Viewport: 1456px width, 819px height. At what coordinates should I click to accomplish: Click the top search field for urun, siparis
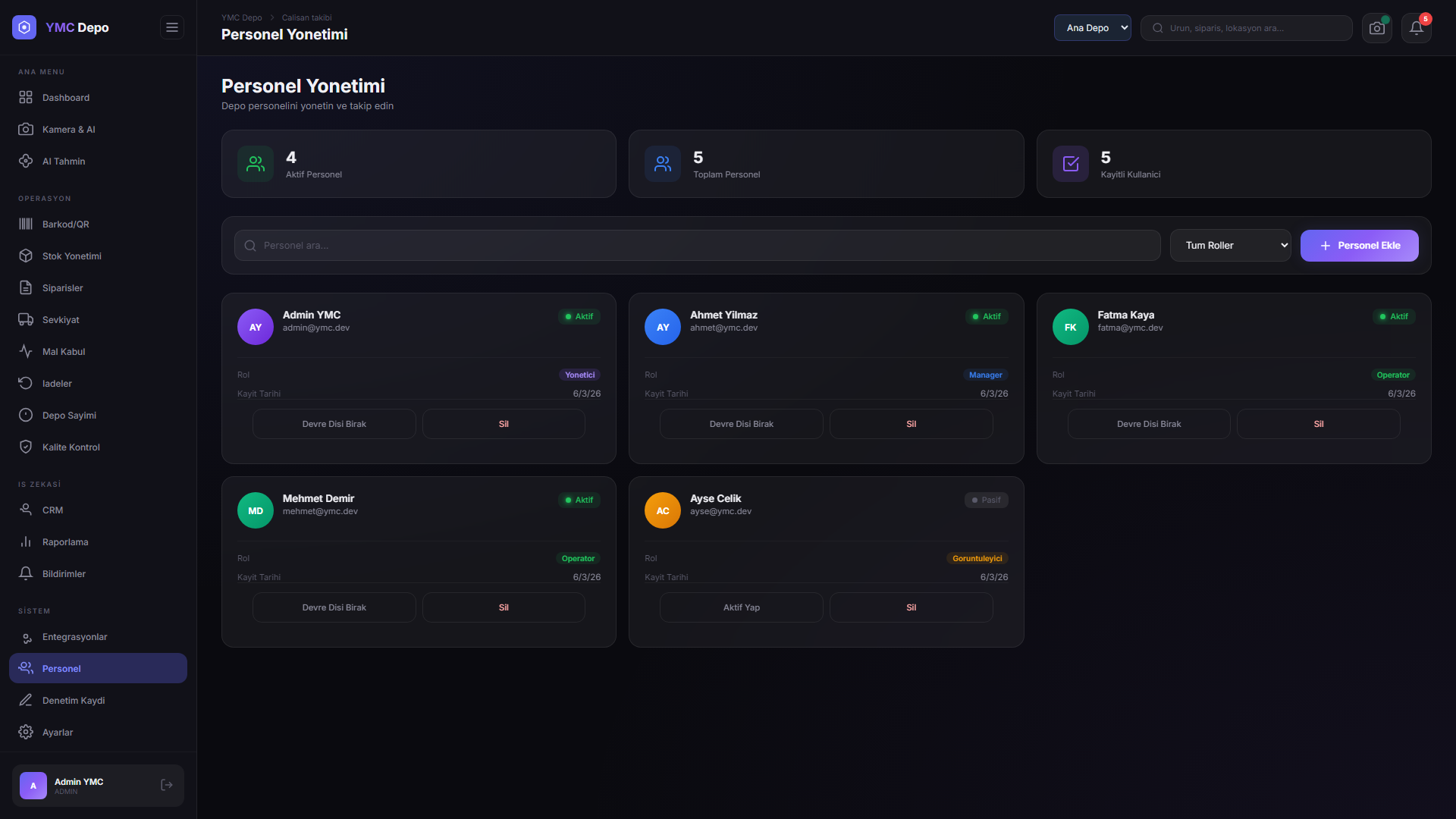pyautogui.click(x=1246, y=28)
